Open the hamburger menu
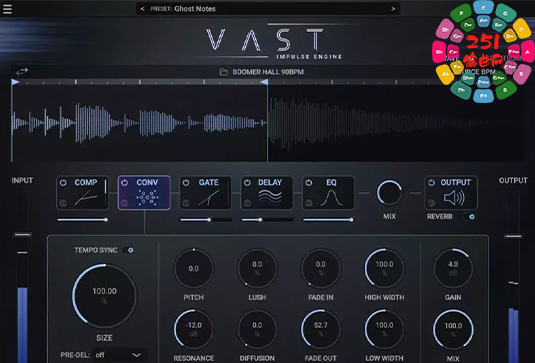This screenshot has width=535, height=363. (x=7, y=9)
